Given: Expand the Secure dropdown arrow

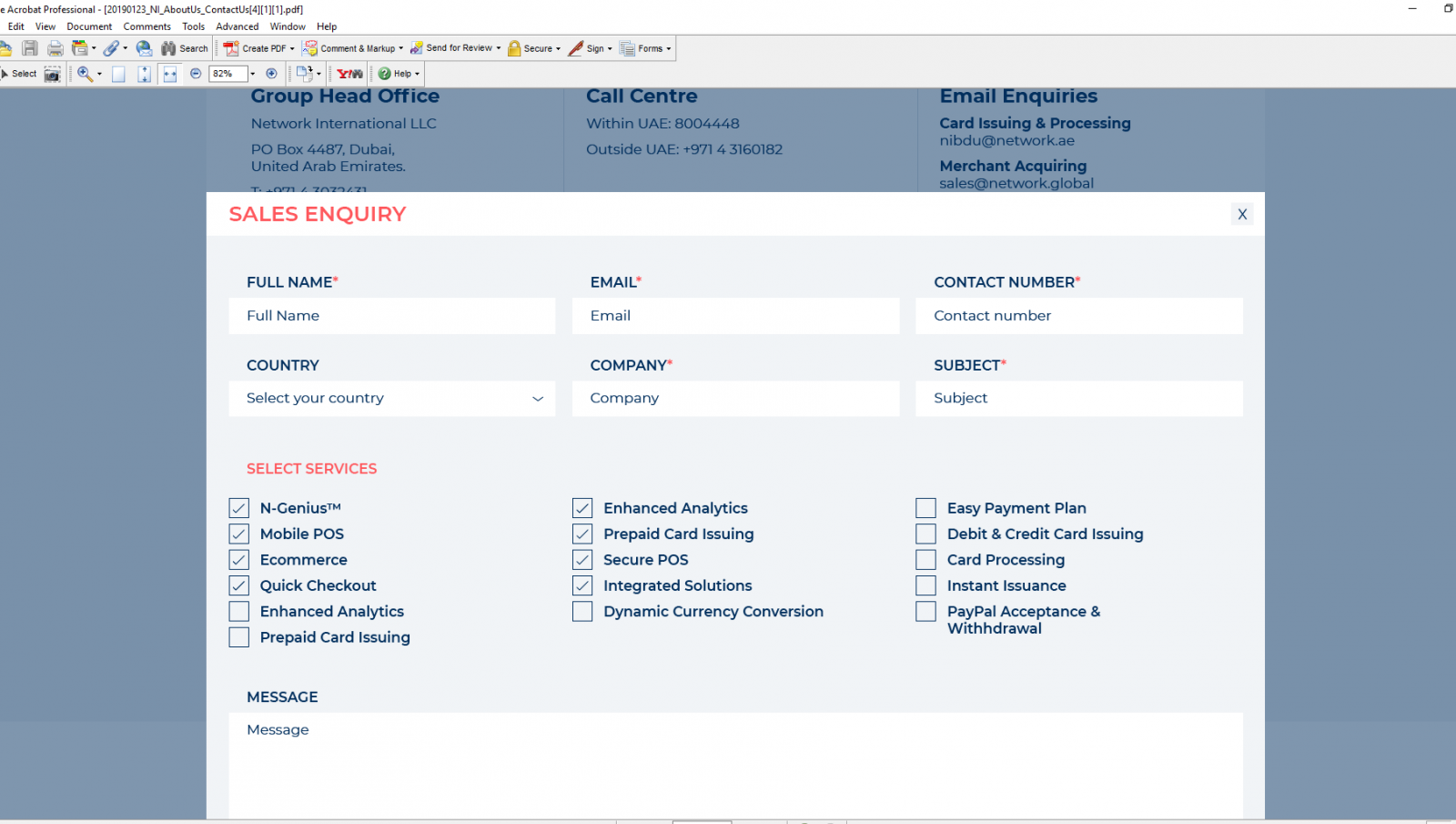Looking at the screenshot, I should click(x=558, y=49).
